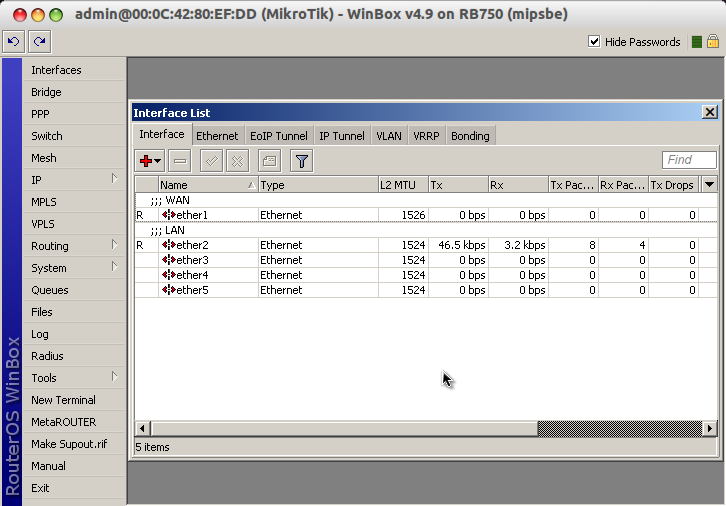The image size is (726, 506).
Task: Switch to the VLAN tab
Action: 388,136
